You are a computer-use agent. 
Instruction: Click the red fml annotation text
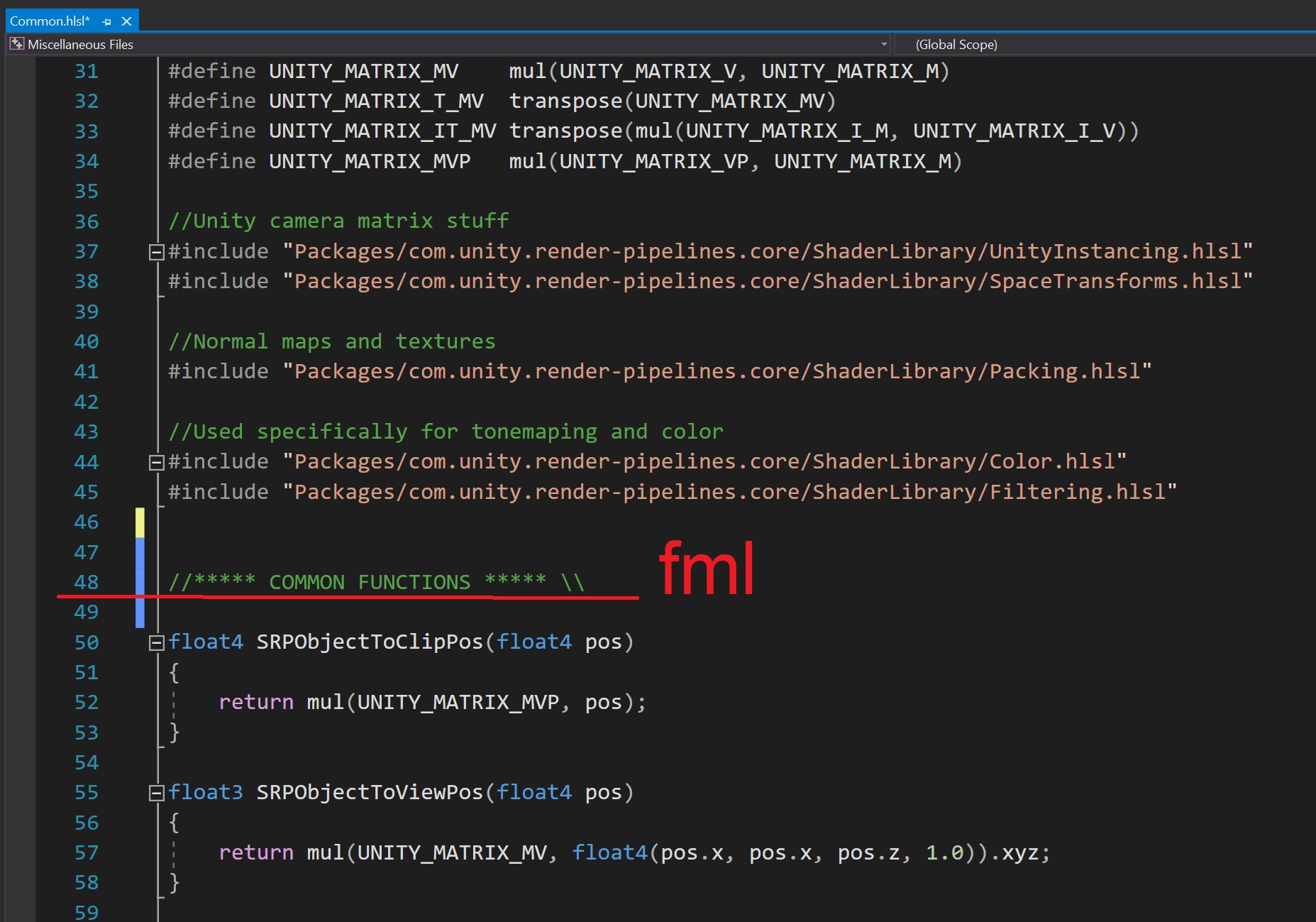(707, 569)
